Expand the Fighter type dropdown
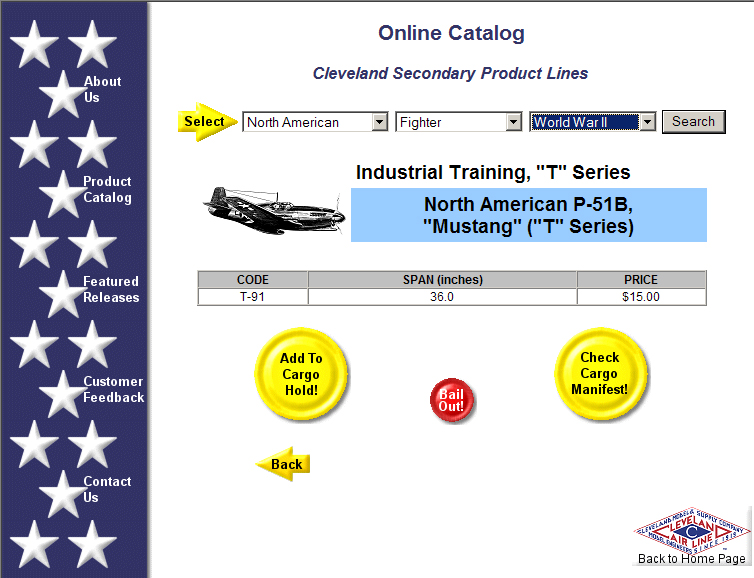 tap(459, 122)
